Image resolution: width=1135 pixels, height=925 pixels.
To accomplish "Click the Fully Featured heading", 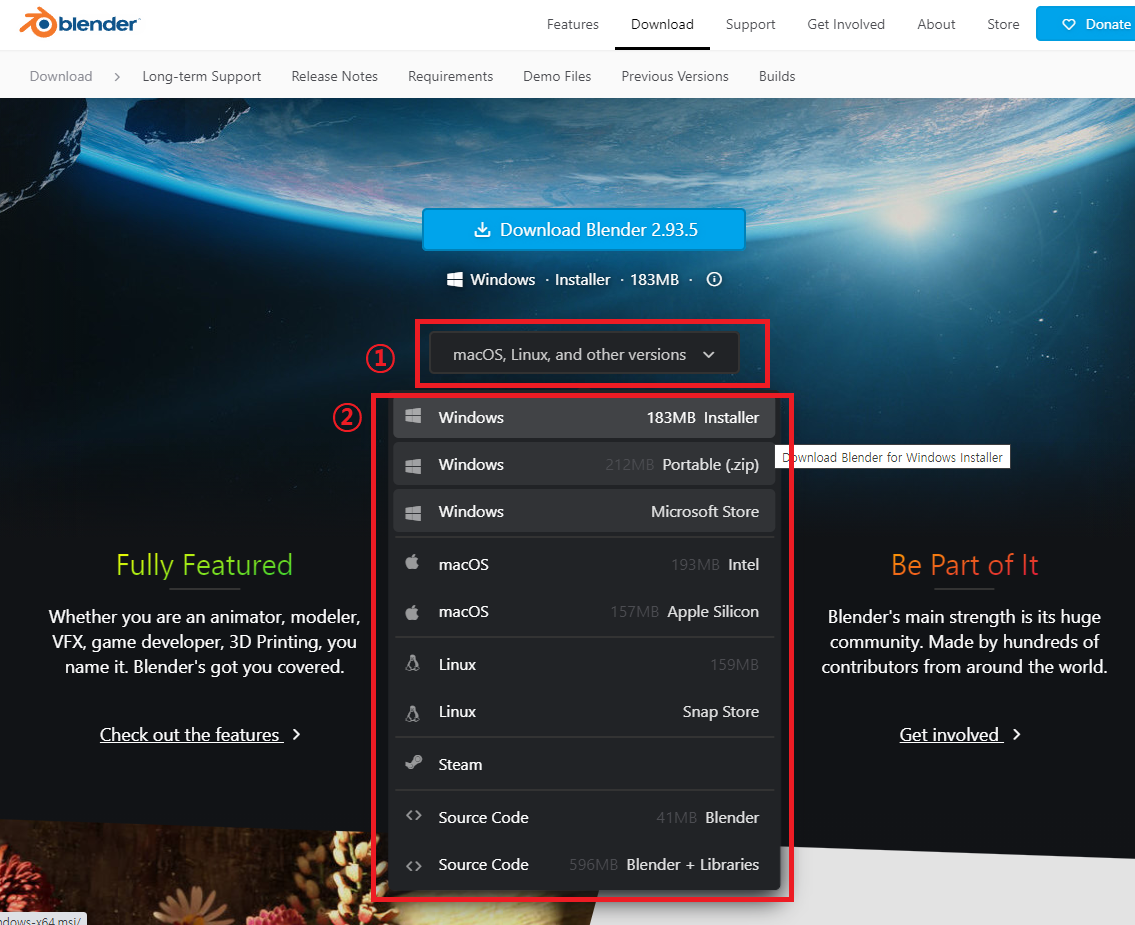I will point(204,565).
